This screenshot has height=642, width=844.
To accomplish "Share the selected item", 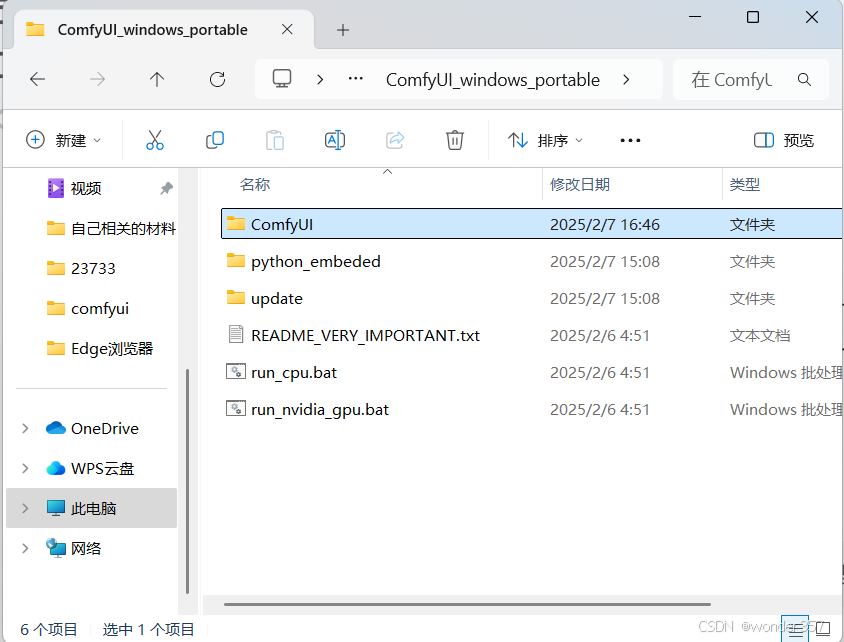I will 395,140.
